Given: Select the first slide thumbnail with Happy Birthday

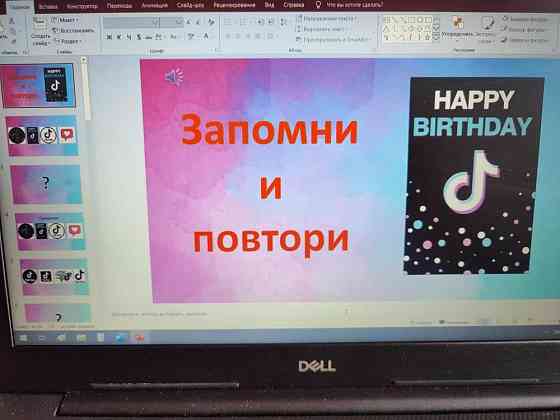Looking at the screenshot, I should (x=39, y=86).
